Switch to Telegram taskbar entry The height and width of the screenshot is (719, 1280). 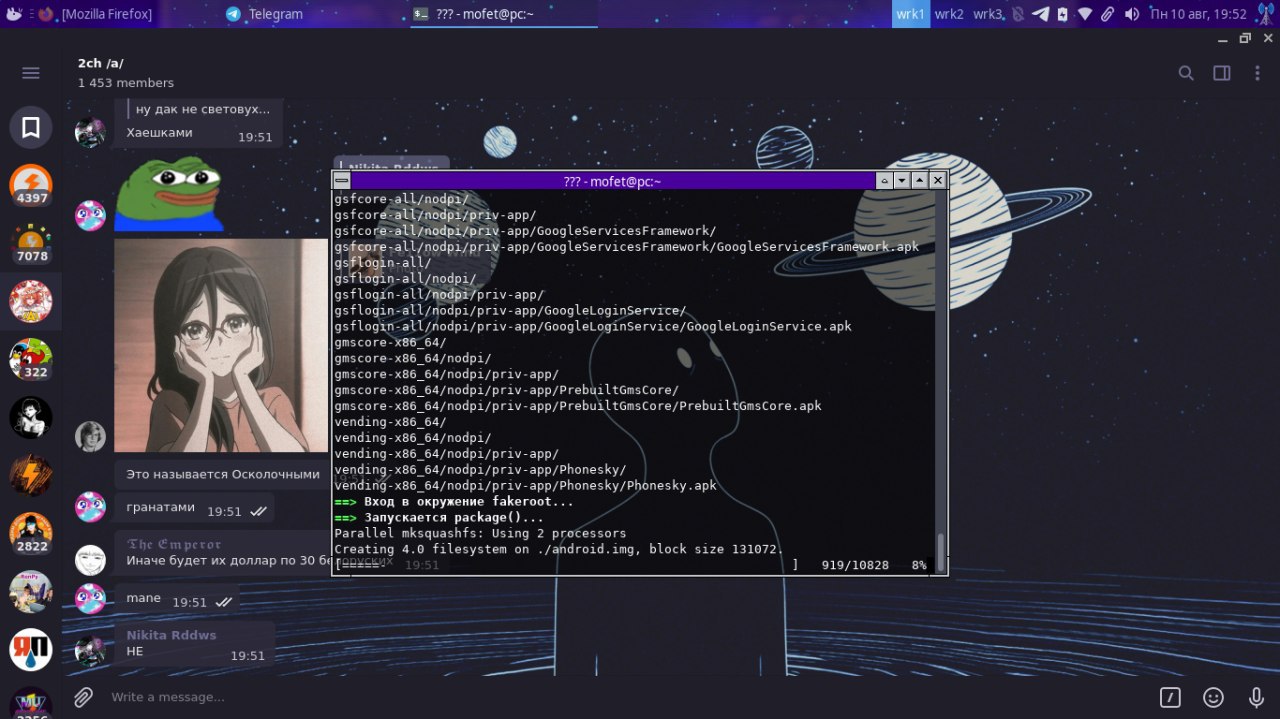tap(264, 14)
